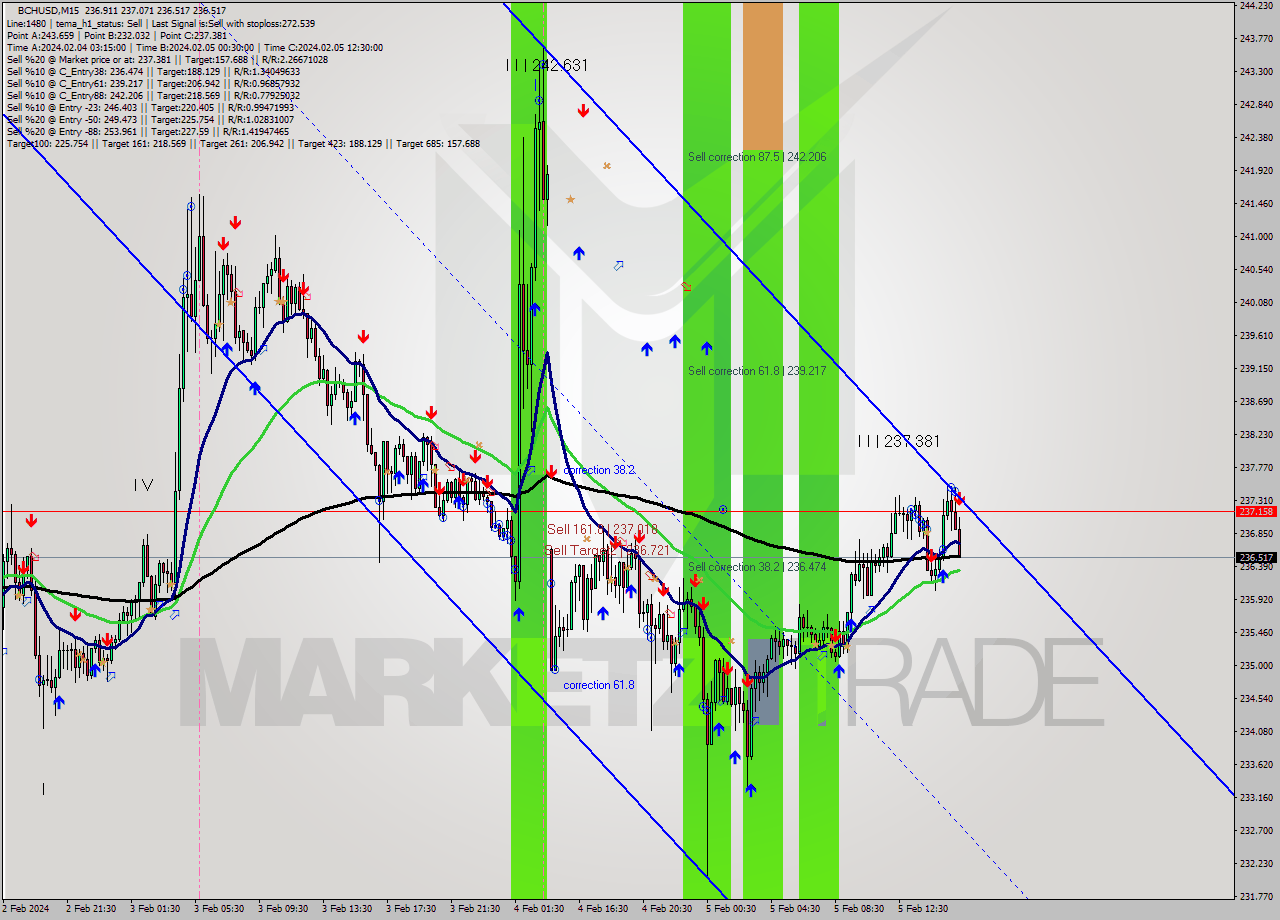Select the 'Sell correction 61.8 | 239.217' label
Image resolution: width=1280 pixels, height=920 pixels.
(x=756, y=371)
